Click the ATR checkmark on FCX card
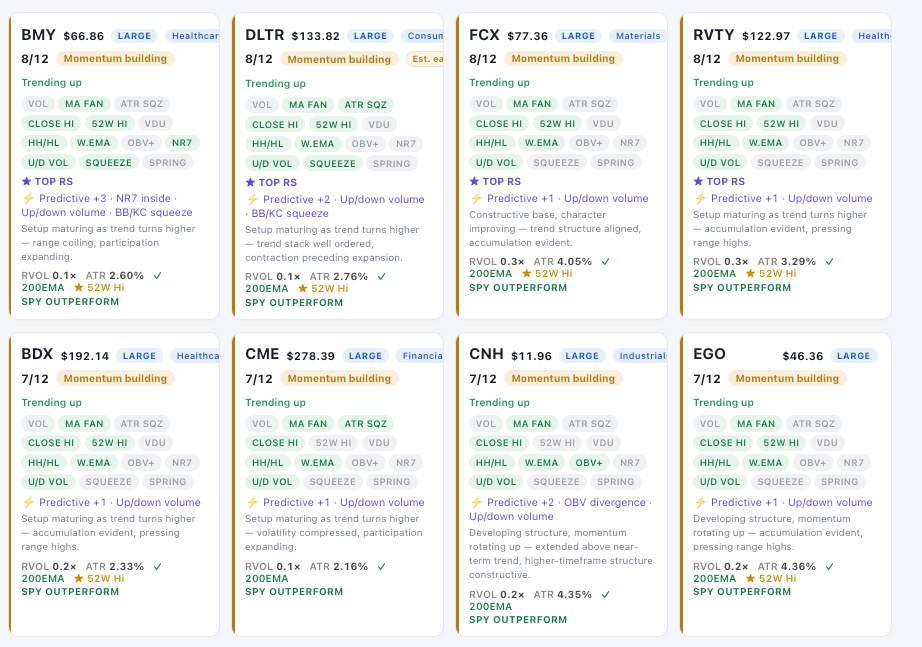 [x=606, y=261]
